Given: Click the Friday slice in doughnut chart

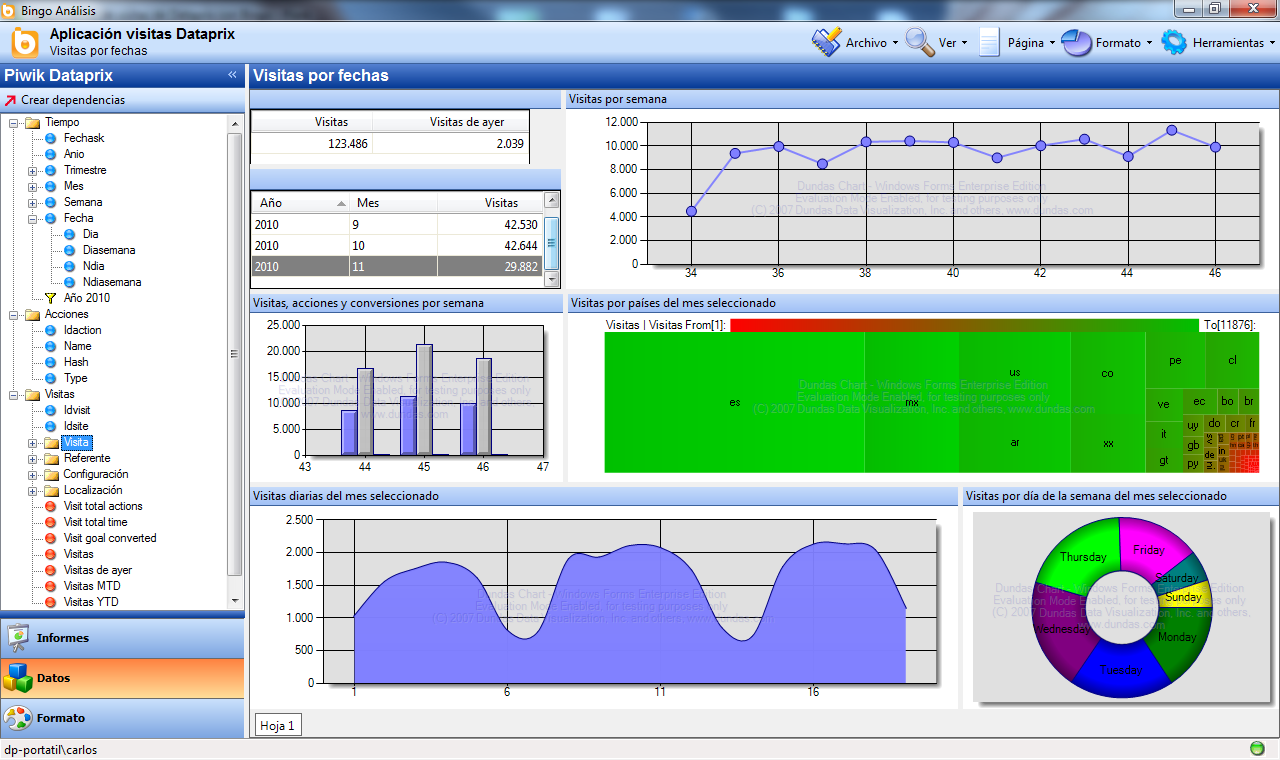Looking at the screenshot, I should (1147, 550).
